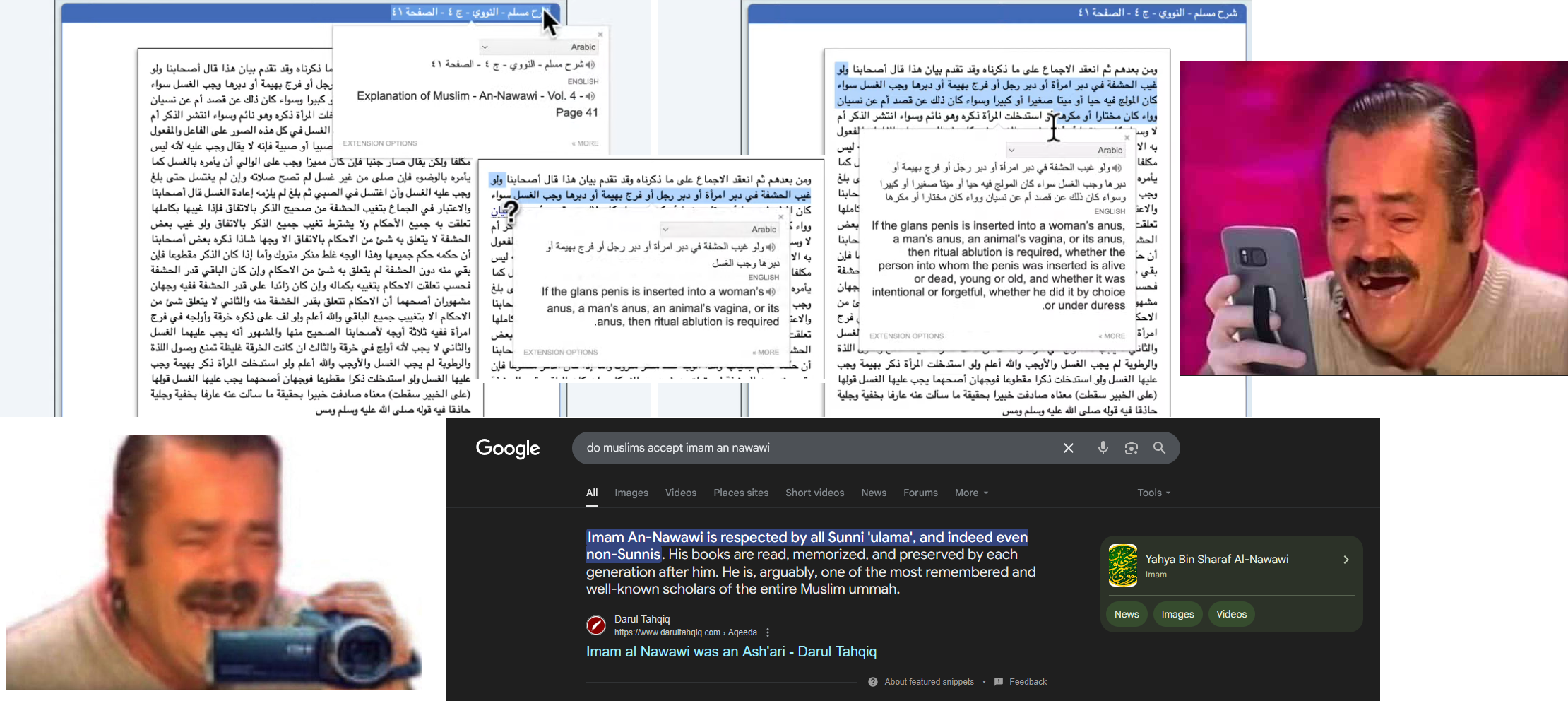
Task: Open the Yahya Bin Sharaf Al-Nawawi thumbnail
Action: (1122, 565)
